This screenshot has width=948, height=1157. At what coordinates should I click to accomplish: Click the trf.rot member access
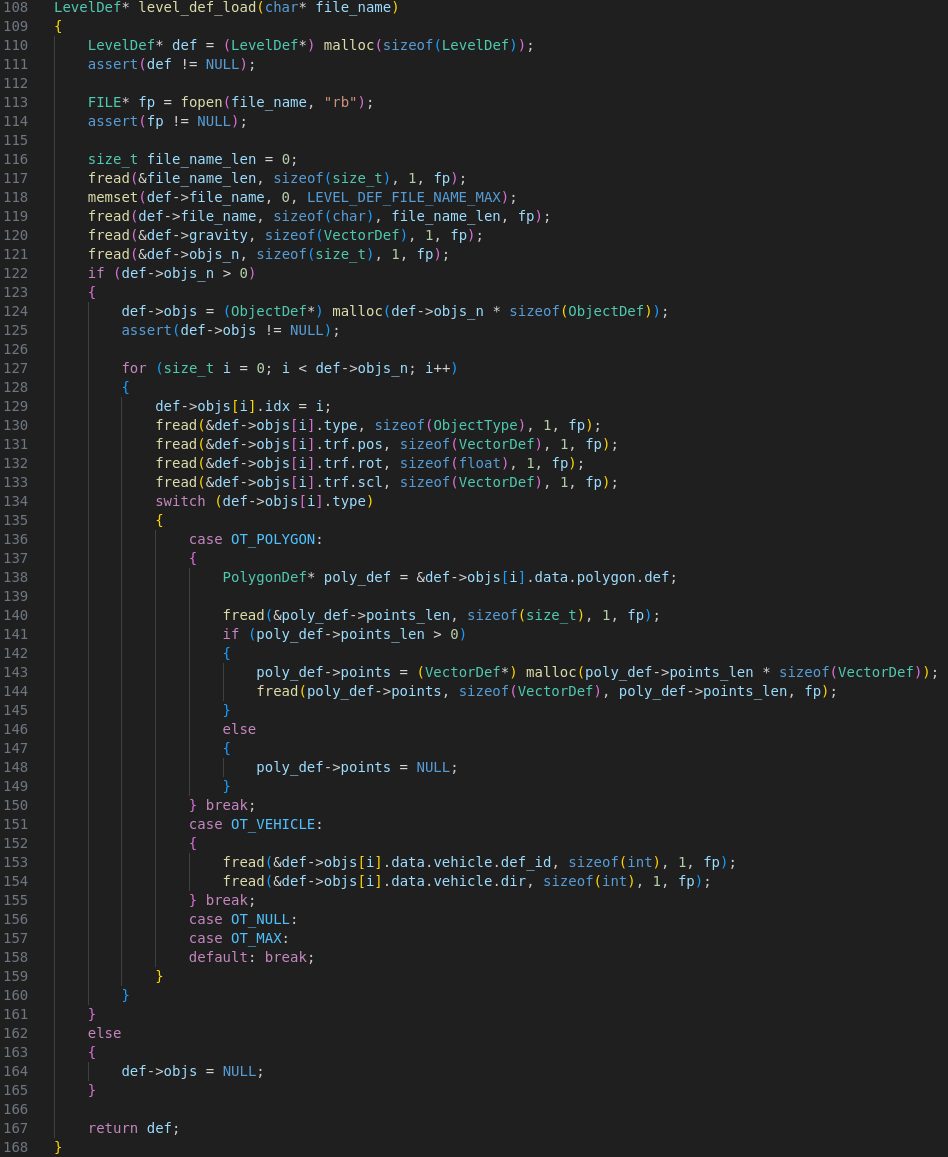(353, 463)
